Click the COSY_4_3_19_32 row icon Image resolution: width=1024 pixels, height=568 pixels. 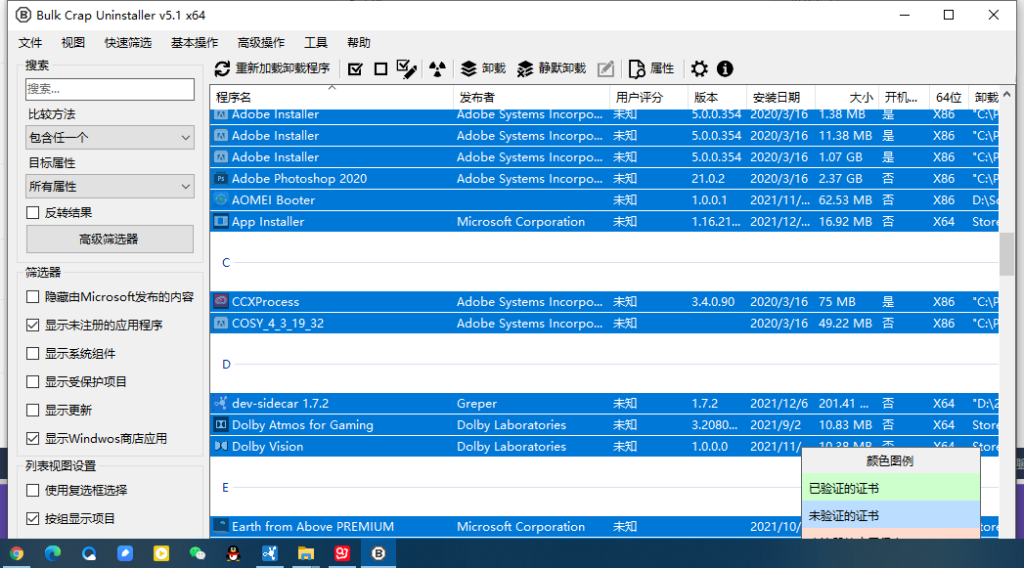coord(221,323)
